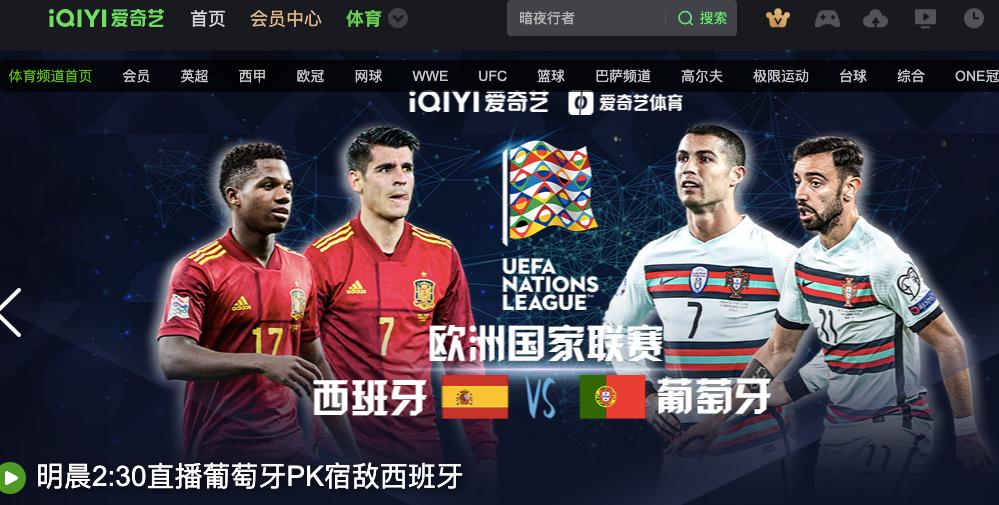
Task: Open the 首页 menu item
Action: coord(208,18)
